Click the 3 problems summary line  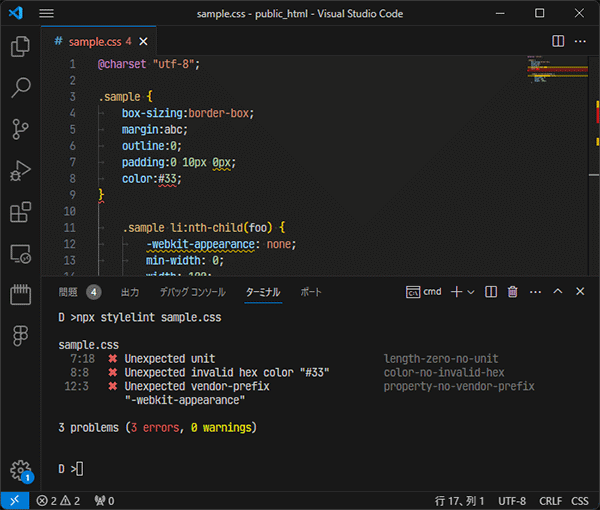click(157, 427)
